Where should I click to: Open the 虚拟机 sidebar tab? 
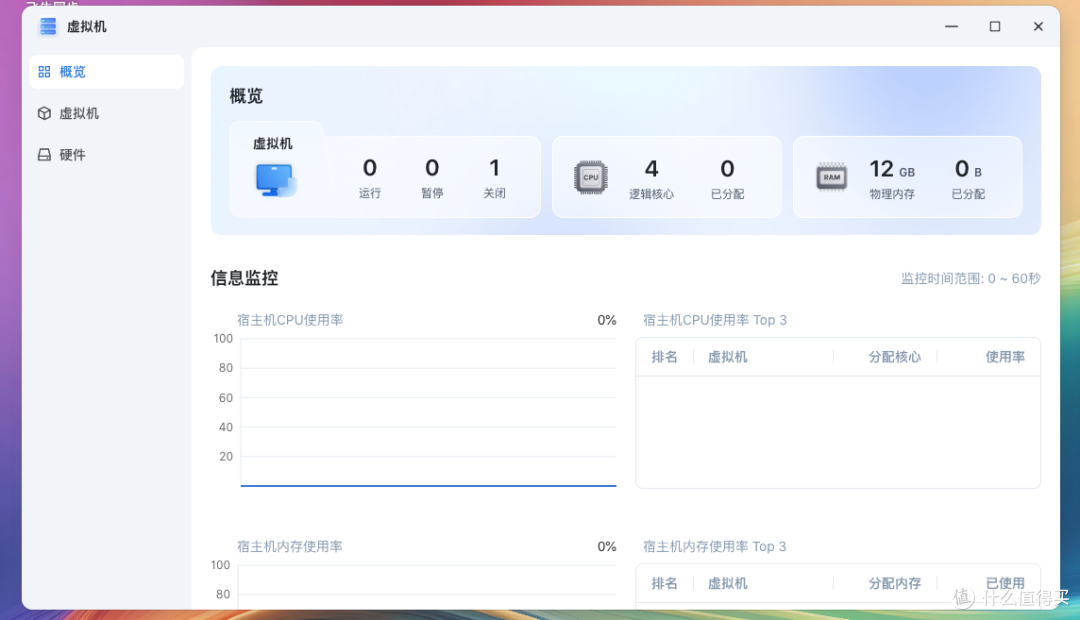[x=107, y=113]
